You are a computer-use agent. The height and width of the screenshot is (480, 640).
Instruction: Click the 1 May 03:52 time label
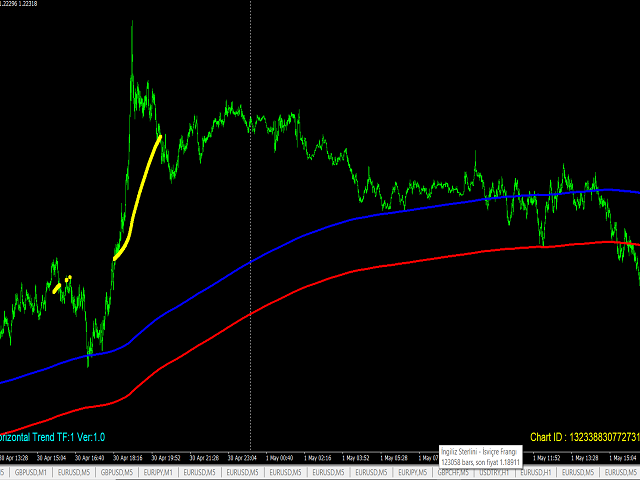point(356,458)
